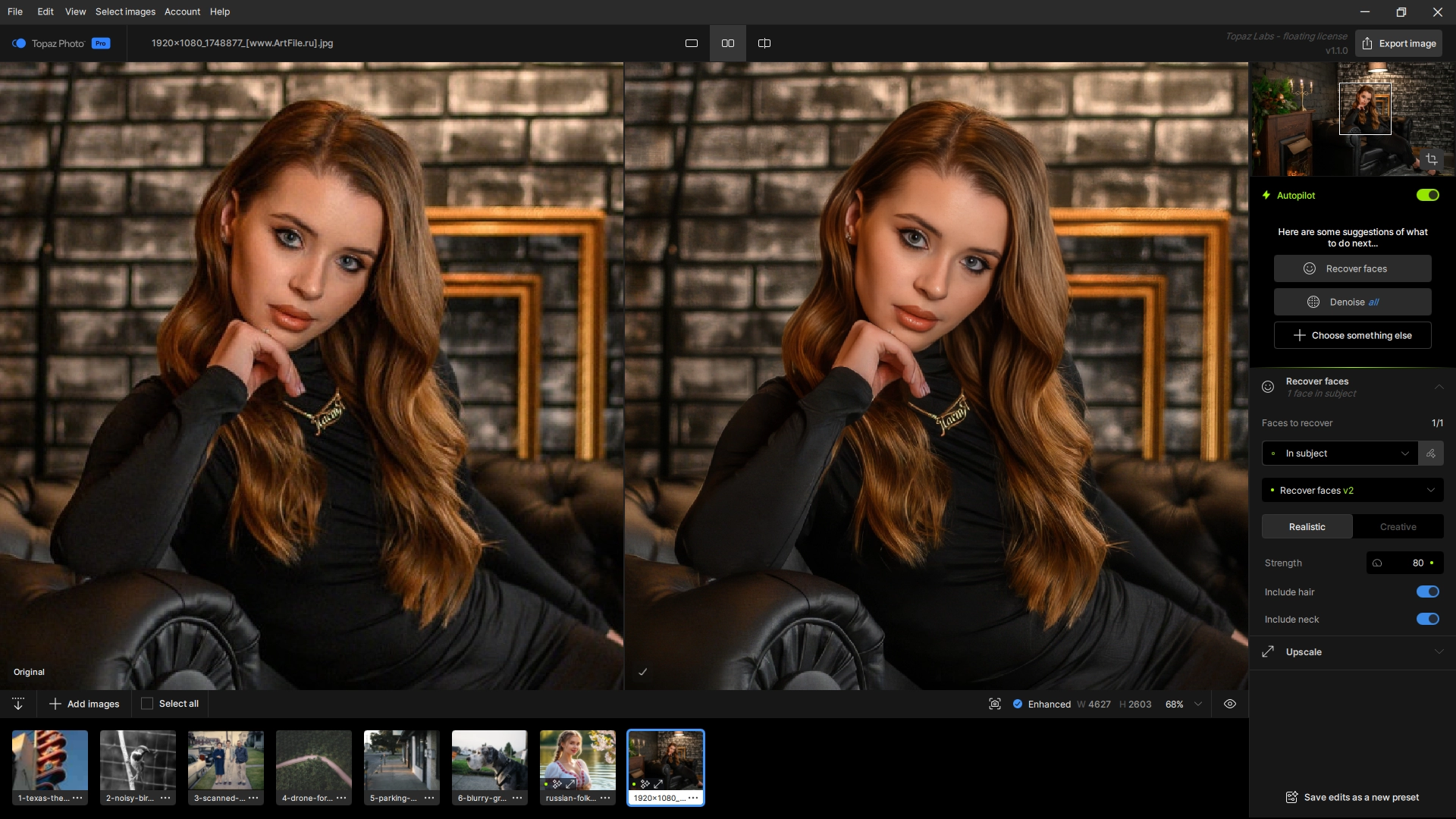Open the In subject dropdown
The image size is (1456, 819).
(1339, 453)
